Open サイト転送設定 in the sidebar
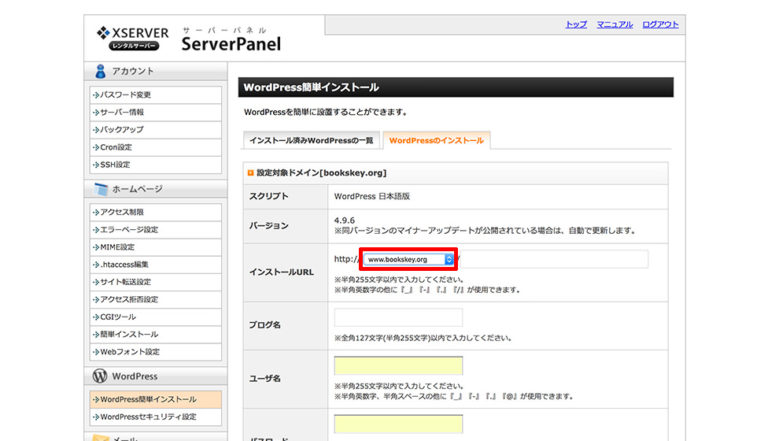This screenshot has height=441, width=768. [x=156, y=282]
